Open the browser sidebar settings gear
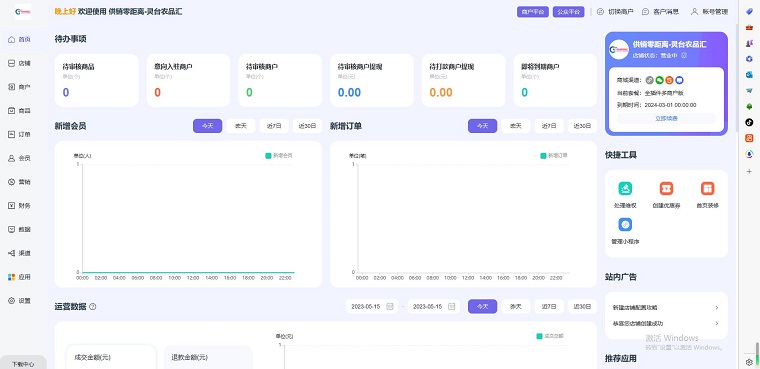Viewport: 760px width, 369px height. [x=749, y=362]
